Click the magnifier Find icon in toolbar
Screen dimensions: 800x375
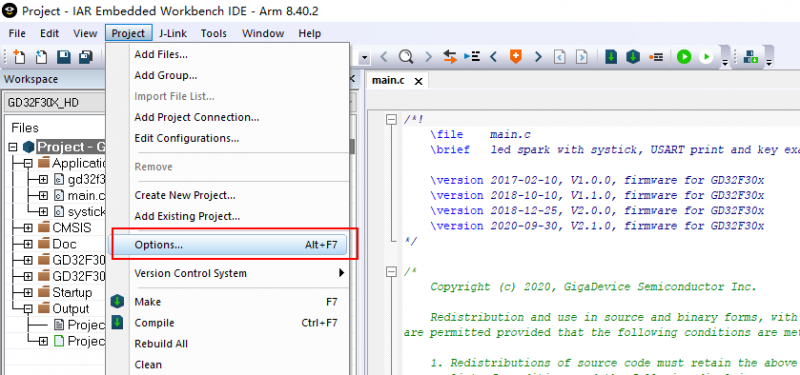pyautogui.click(x=406, y=57)
